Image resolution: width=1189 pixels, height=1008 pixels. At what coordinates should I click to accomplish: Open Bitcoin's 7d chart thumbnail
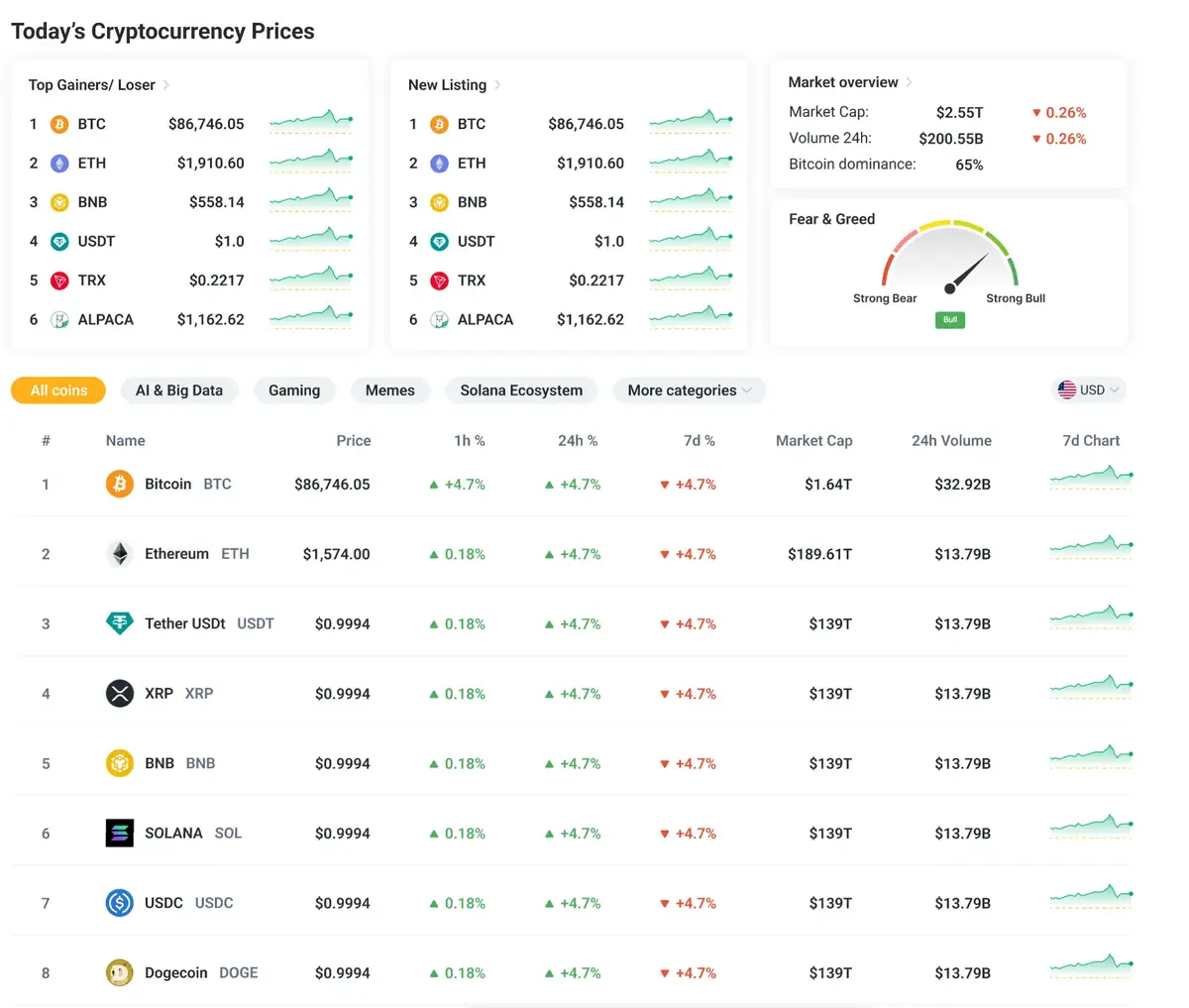pyautogui.click(x=1090, y=480)
